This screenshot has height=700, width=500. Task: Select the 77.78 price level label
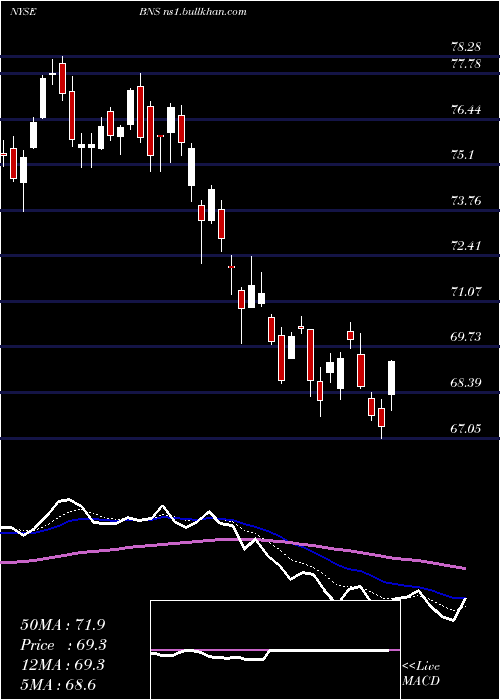[467, 64]
